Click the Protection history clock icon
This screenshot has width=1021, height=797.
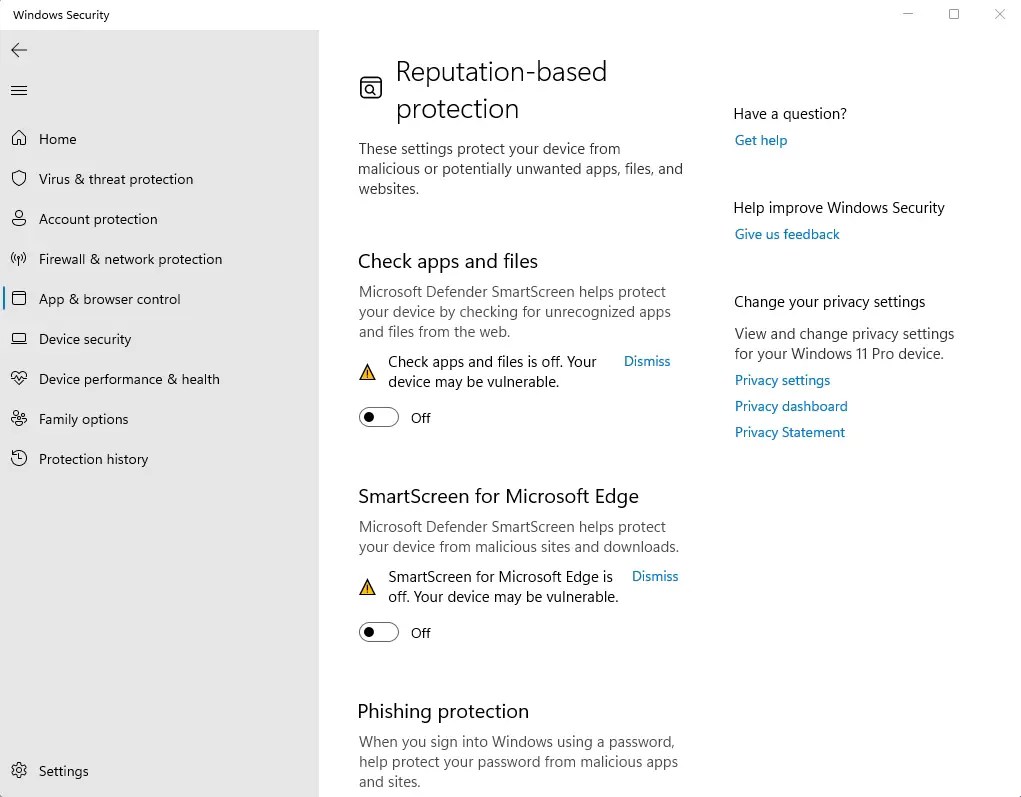(19, 459)
